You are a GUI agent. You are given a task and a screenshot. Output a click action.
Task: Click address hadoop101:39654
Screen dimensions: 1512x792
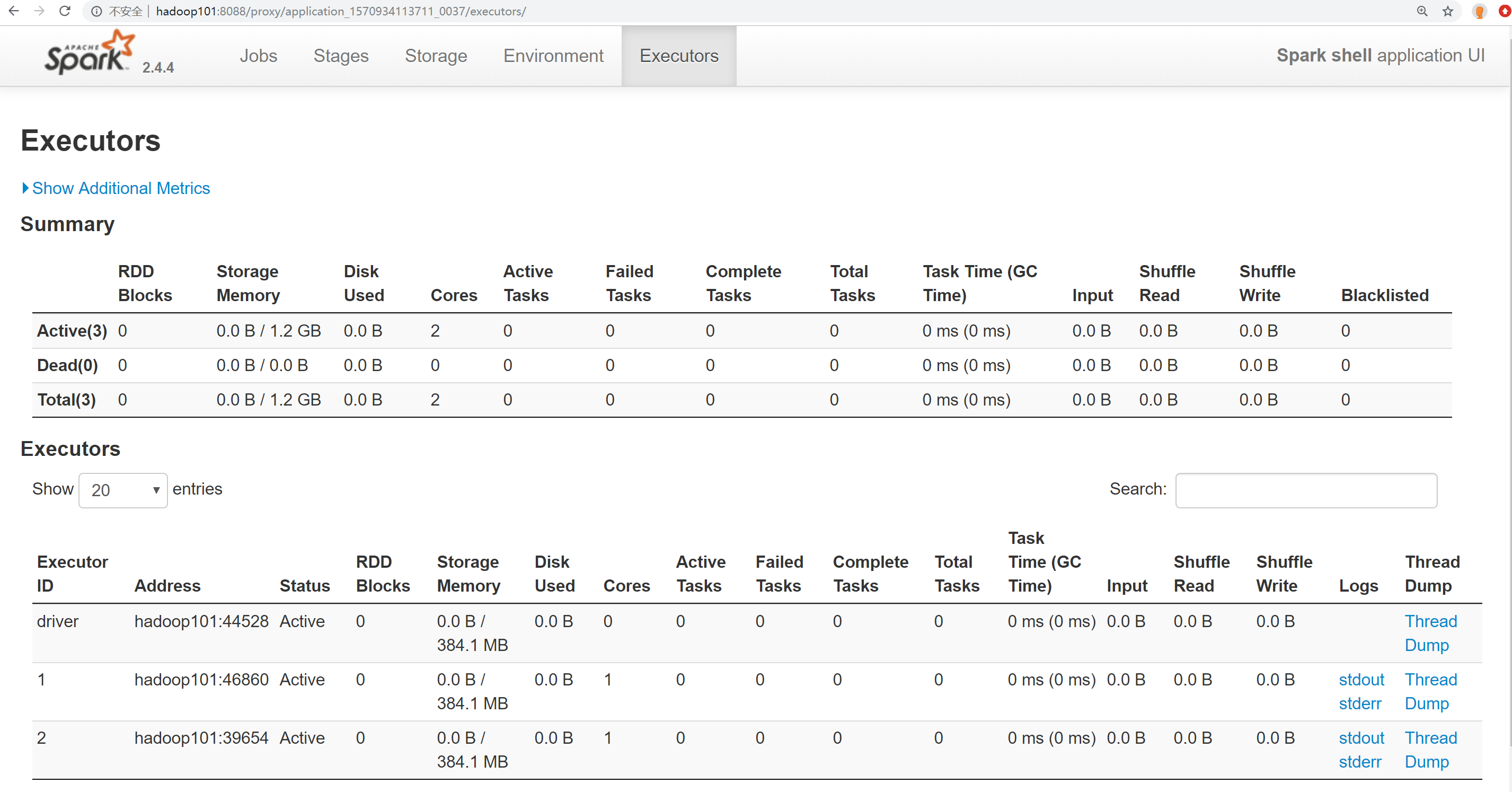point(201,738)
